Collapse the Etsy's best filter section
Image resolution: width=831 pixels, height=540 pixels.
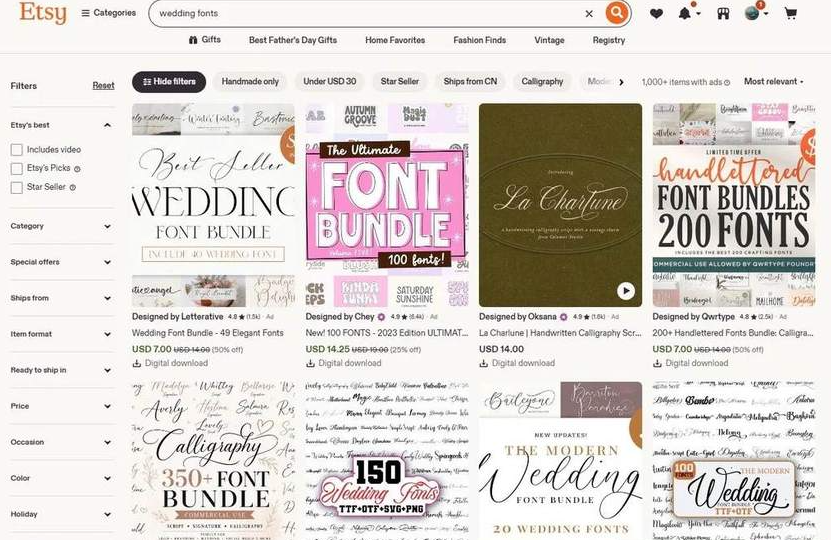(x=61, y=125)
